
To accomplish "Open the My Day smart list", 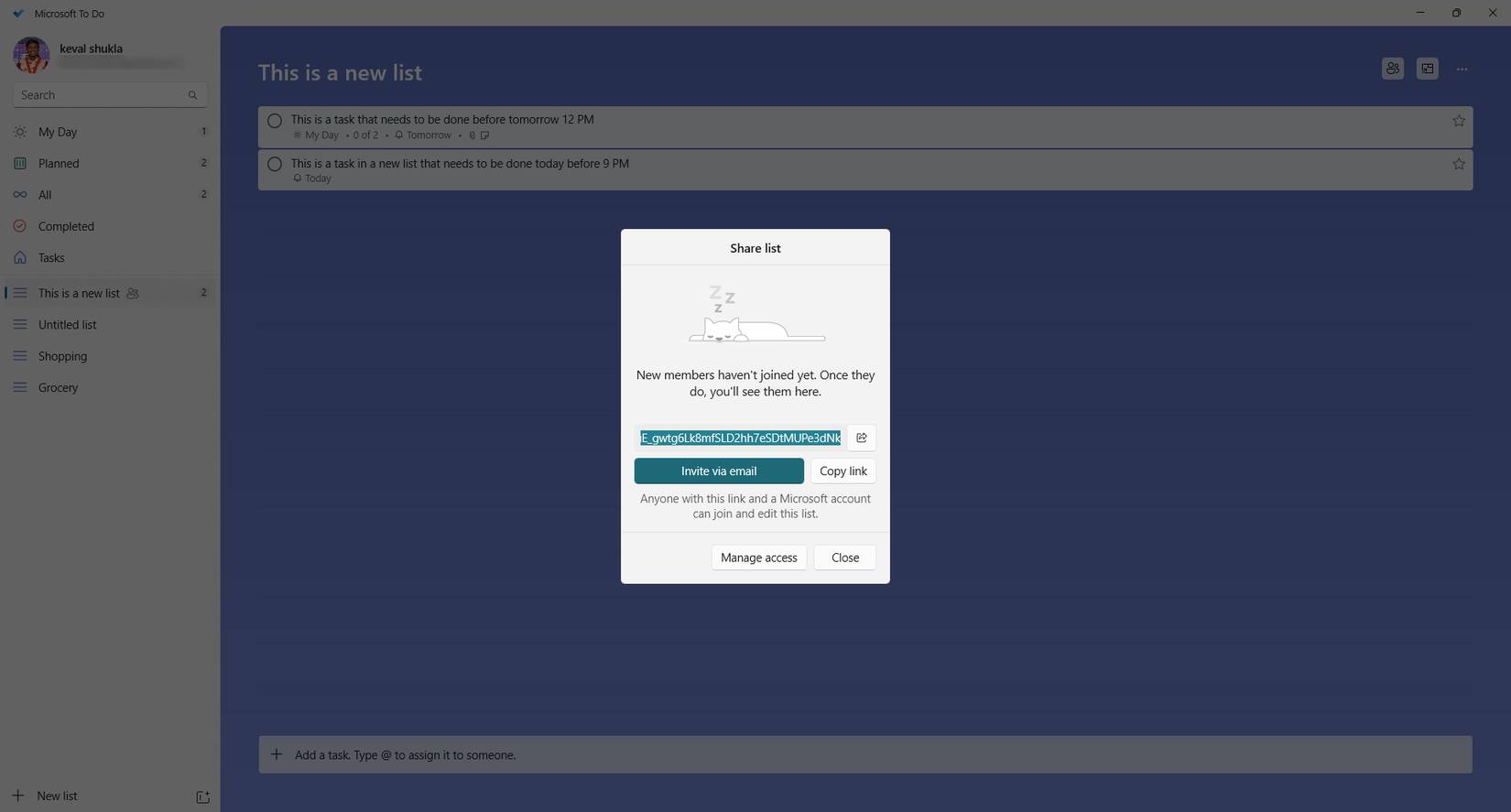I will click(58, 132).
